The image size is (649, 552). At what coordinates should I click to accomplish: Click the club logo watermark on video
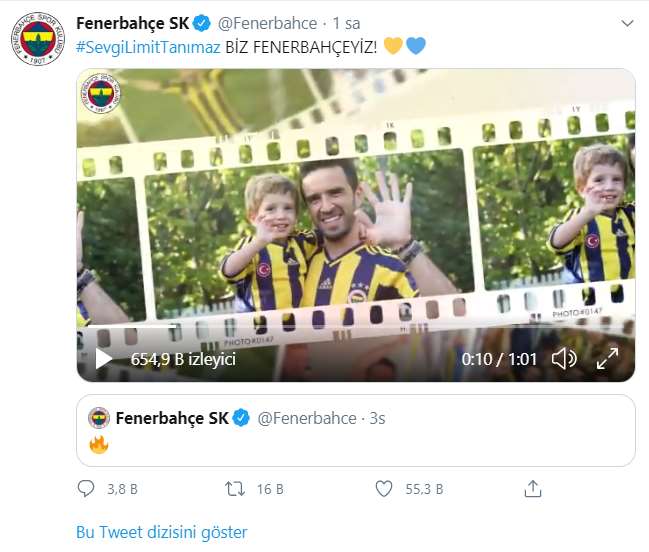(102, 95)
